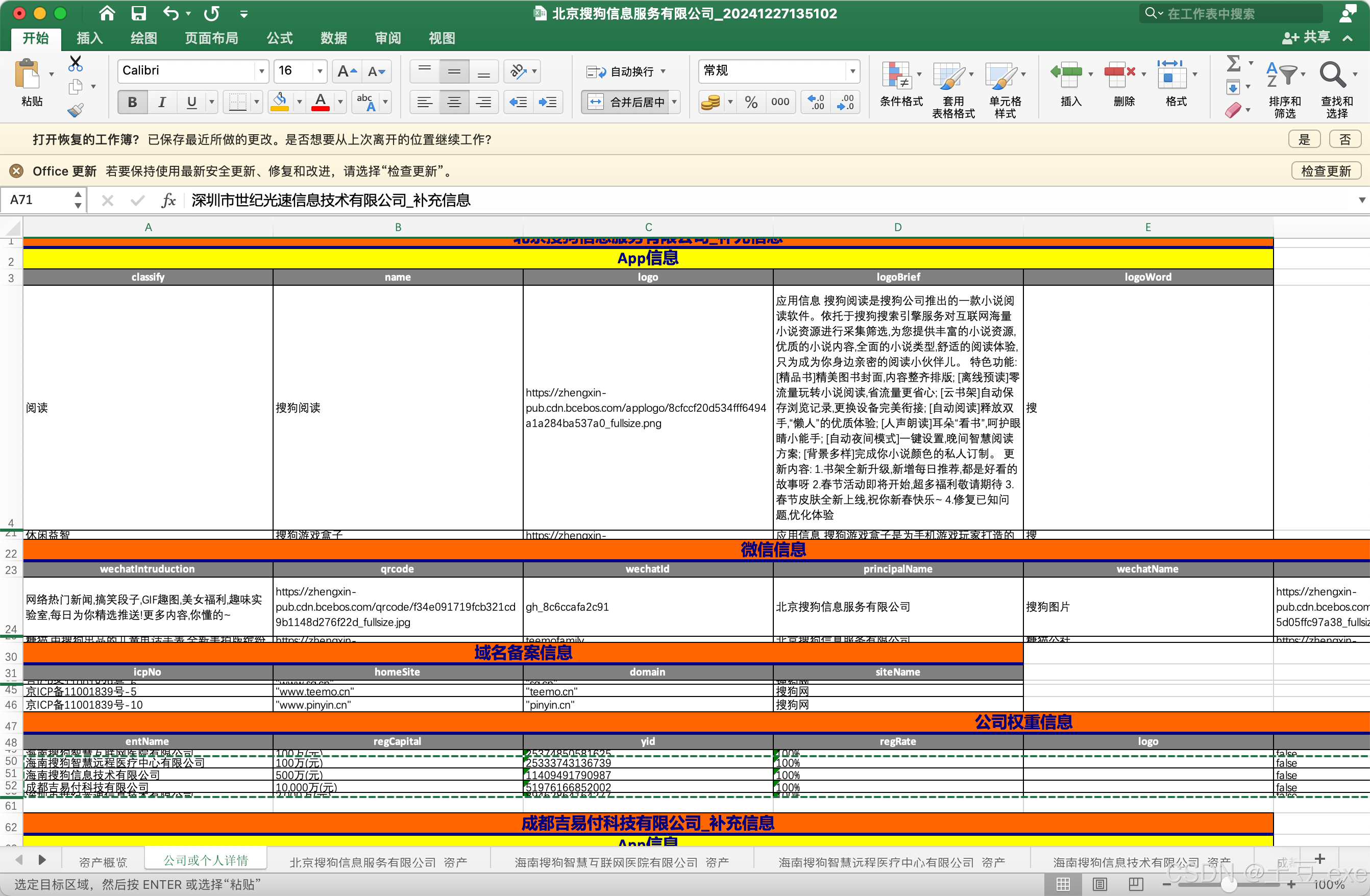Apply the red font color swatch
Image resolution: width=1370 pixels, height=896 pixels.
coord(321,103)
